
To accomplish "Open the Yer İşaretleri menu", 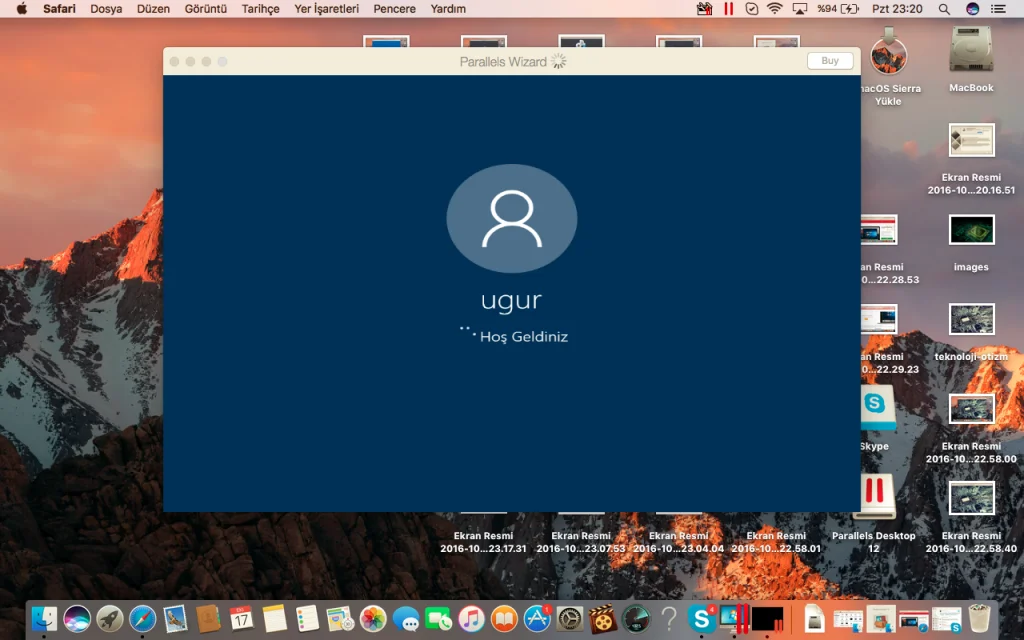I will [x=326, y=9].
